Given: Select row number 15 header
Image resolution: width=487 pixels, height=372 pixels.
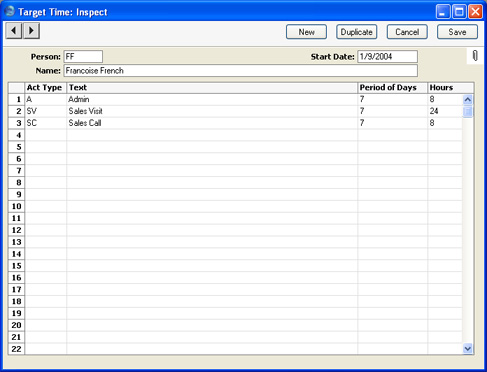Looking at the screenshot, I should tap(16, 266).
